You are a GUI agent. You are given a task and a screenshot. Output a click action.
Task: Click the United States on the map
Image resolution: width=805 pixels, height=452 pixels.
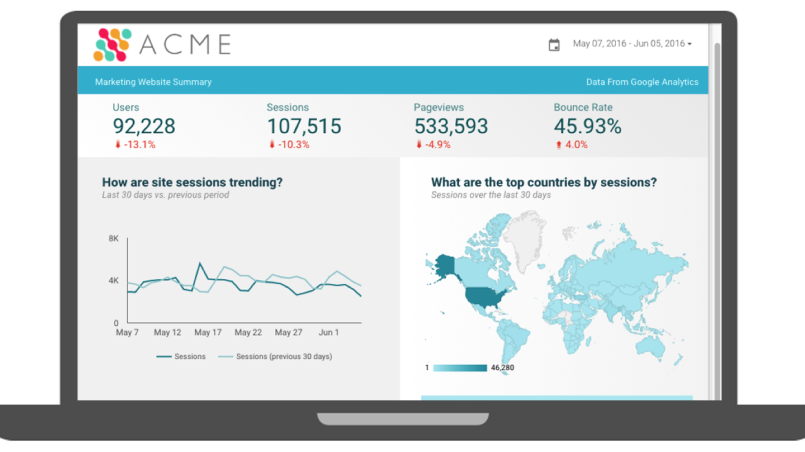coord(484,297)
